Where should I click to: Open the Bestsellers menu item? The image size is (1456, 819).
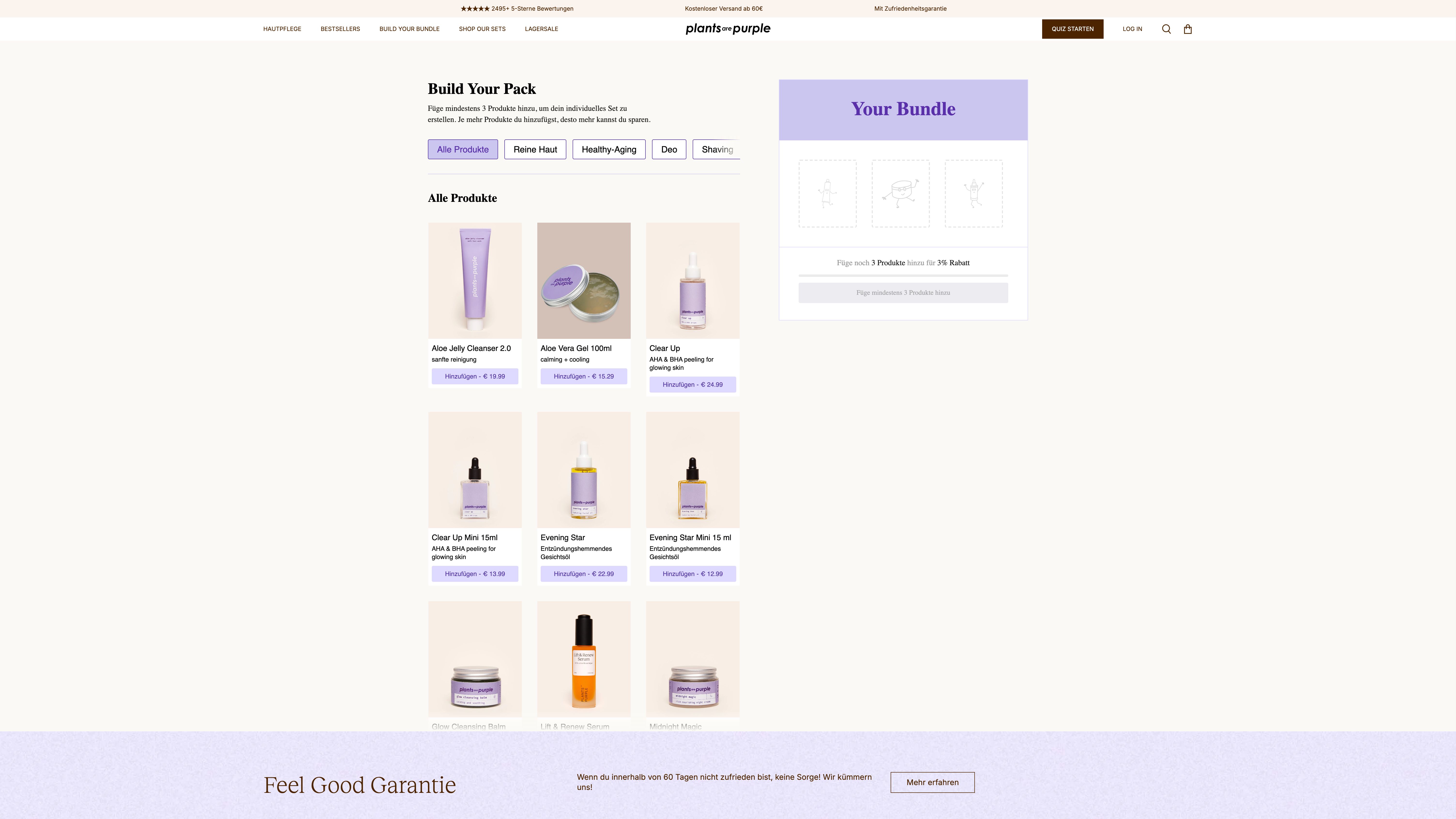340,29
